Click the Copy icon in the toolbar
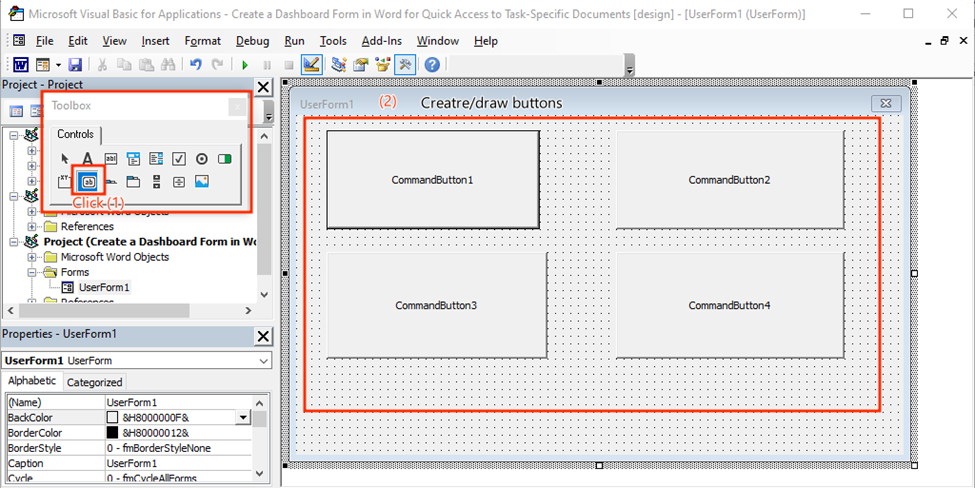Viewport: 975px width, 488px height. (x=124, y=65)
